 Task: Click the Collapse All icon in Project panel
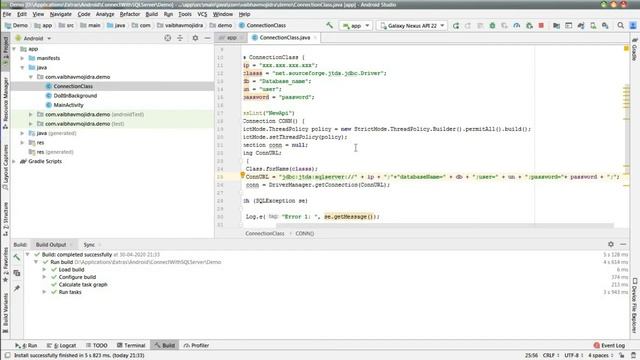(x=180, y=38)
